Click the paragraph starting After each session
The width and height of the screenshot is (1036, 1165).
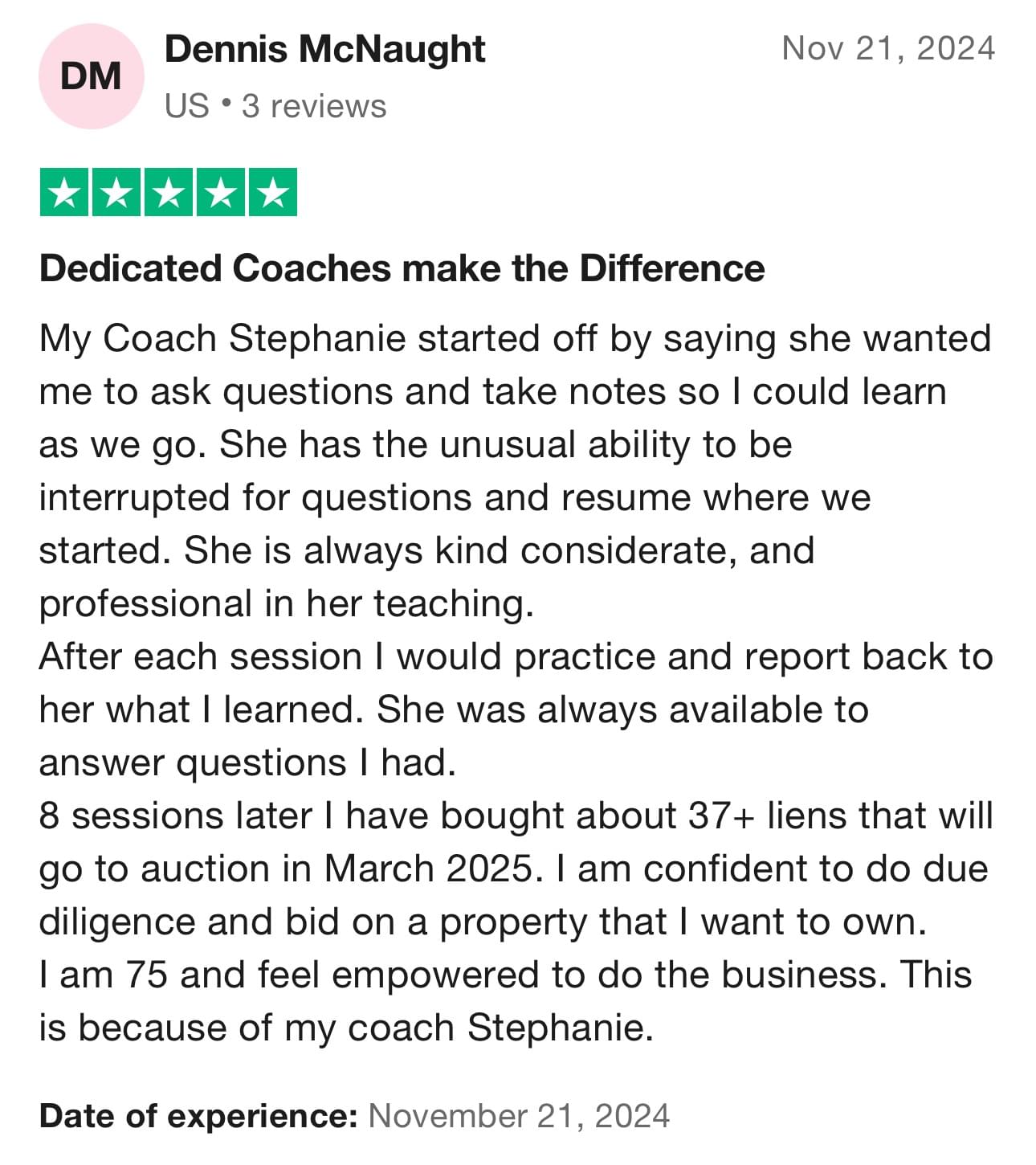point(514,709)
